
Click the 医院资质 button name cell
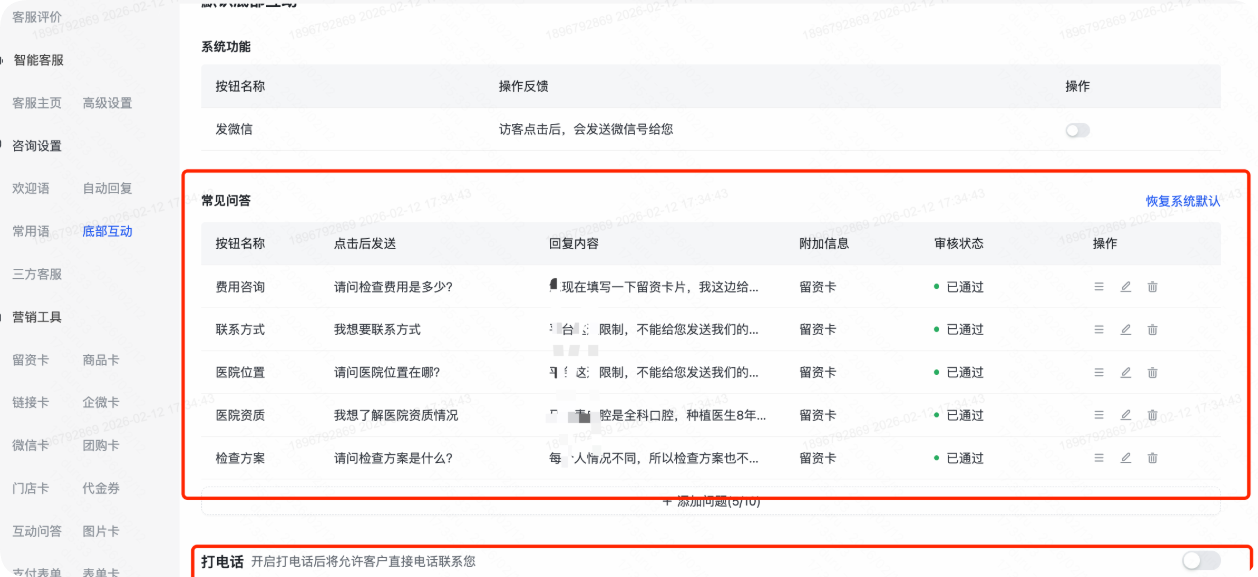(x=240, y=415)
